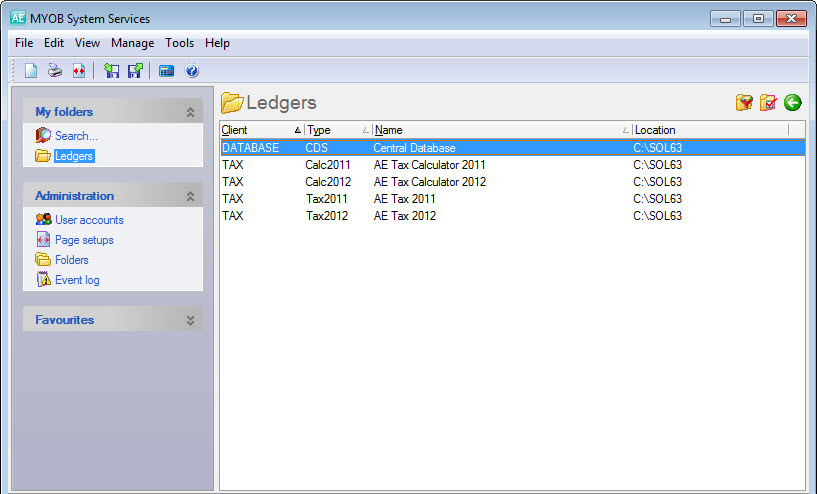Click the page setup toolbar icon

click(79, 70)
